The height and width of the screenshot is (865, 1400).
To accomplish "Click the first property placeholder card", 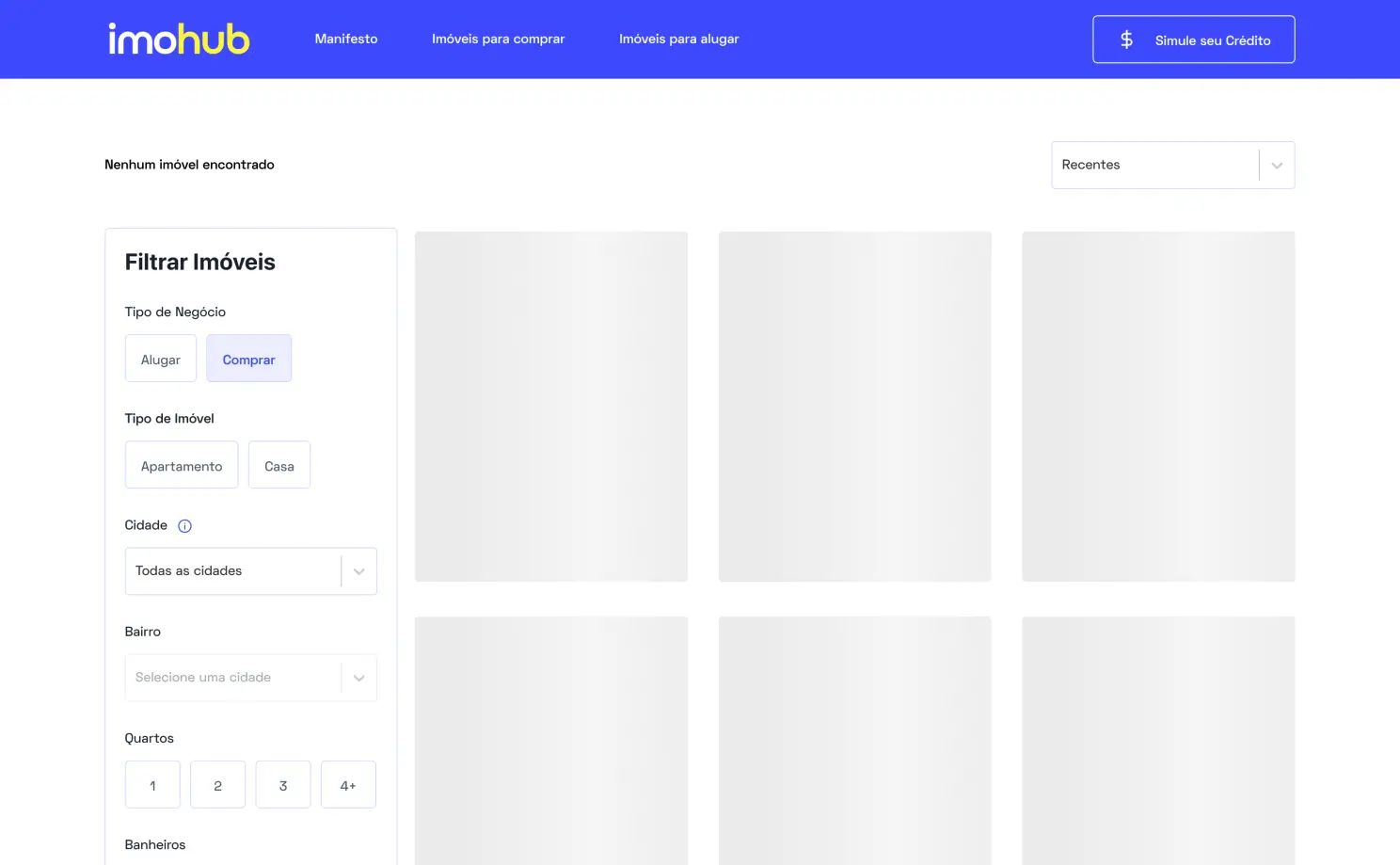I will click(550, 406).
